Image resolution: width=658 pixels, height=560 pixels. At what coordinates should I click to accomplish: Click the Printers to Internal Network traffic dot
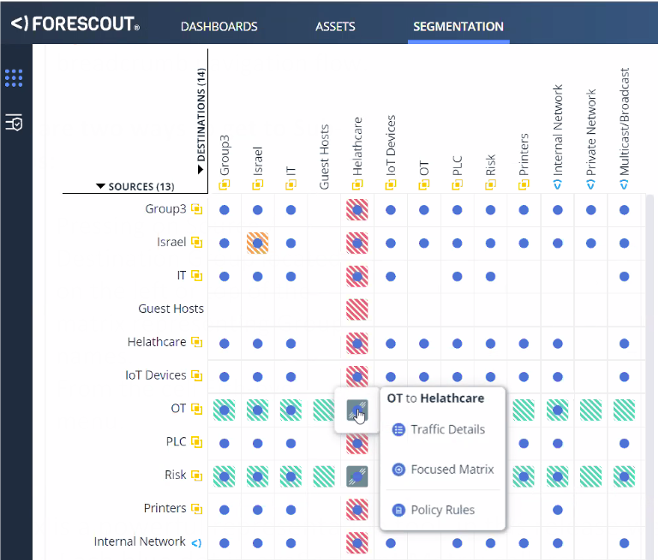coord(557,510)
